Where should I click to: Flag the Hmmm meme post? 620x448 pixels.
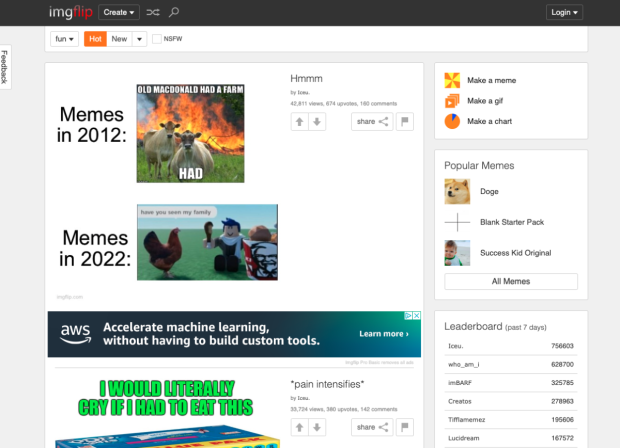405,121
